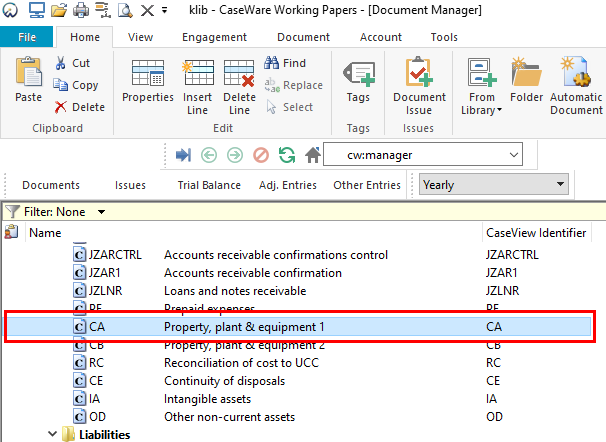Switch to the Engagement ribbon tab
Viewport: 606px width, 442px height.
(x=215, y=37)
